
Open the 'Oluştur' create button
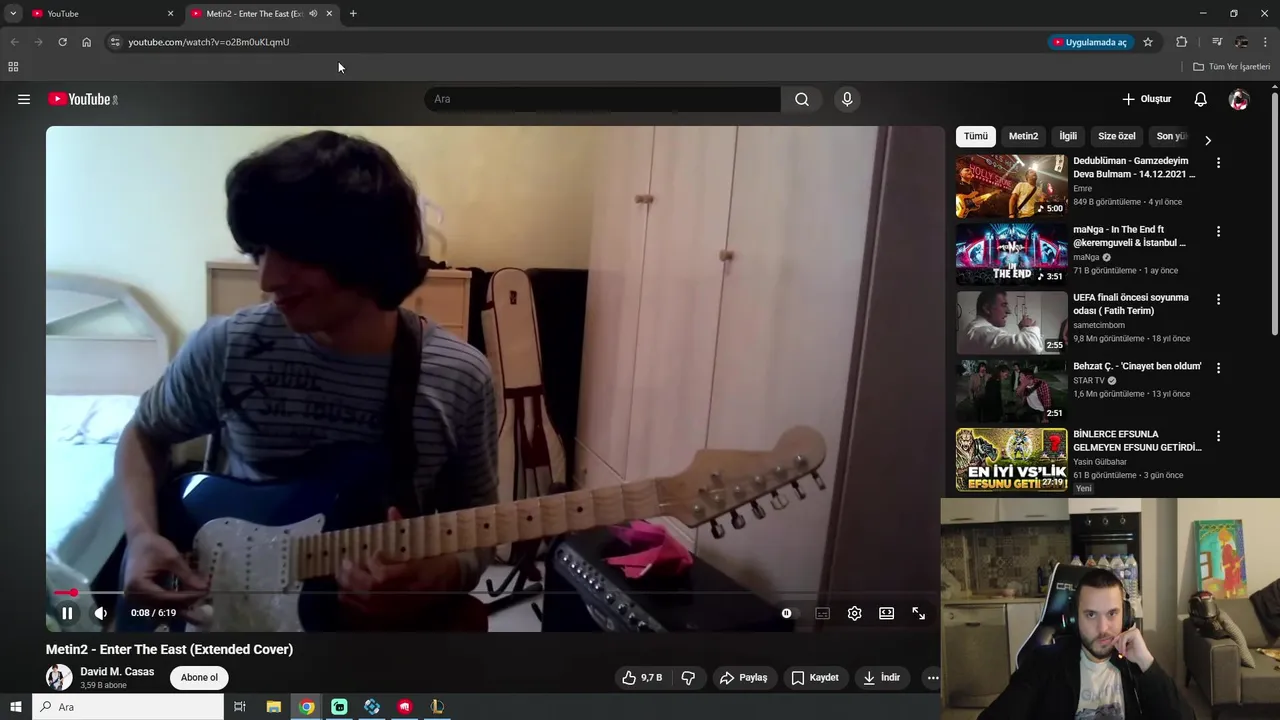[x=1146, y=99]
